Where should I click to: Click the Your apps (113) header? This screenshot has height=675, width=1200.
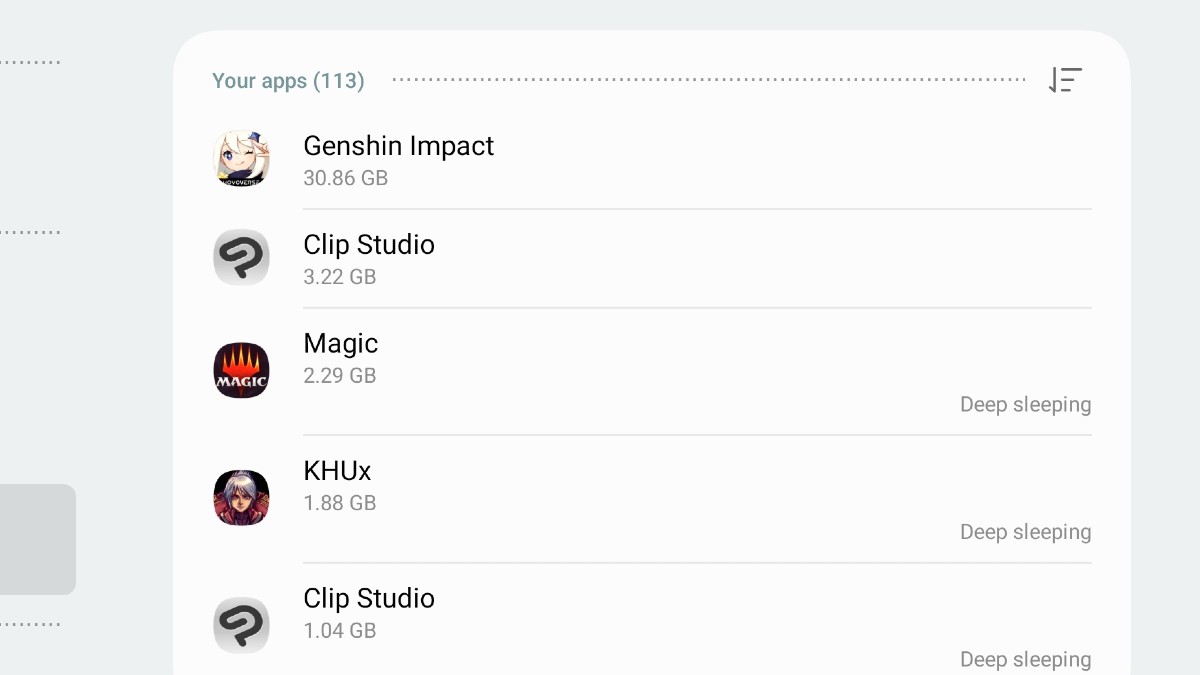point(288,81)
